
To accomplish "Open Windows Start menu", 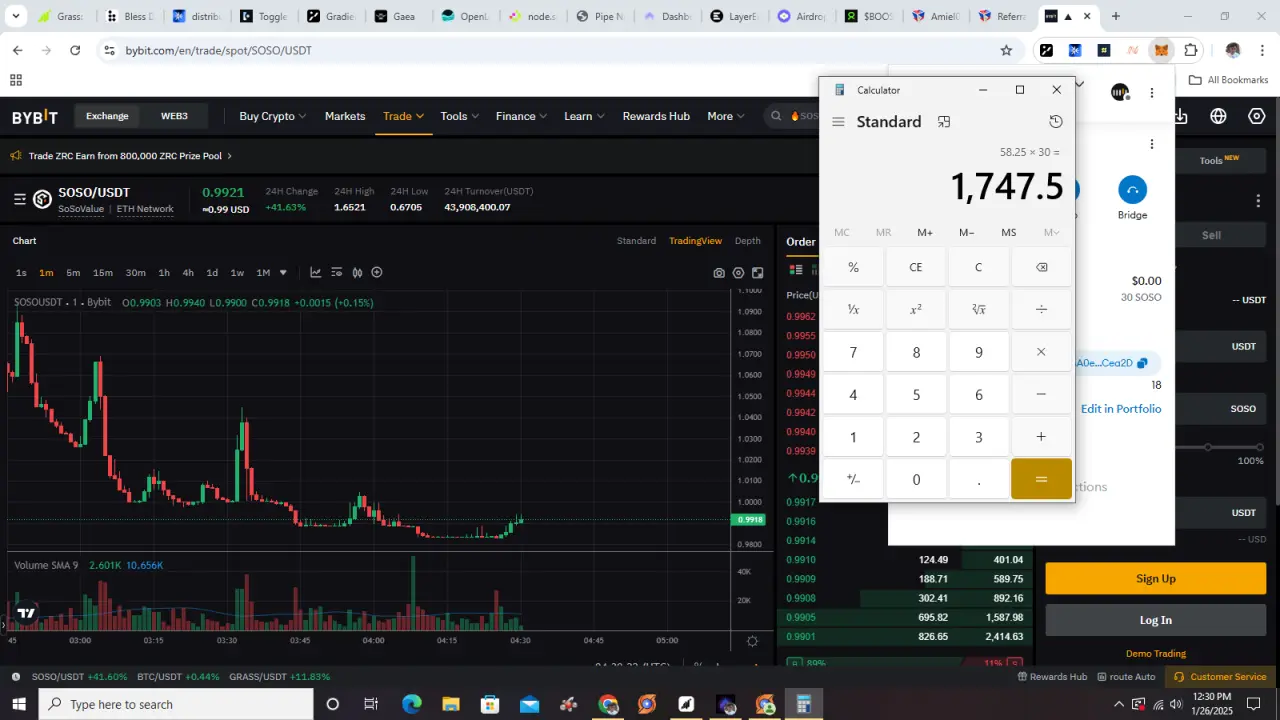I will [19, 704].
